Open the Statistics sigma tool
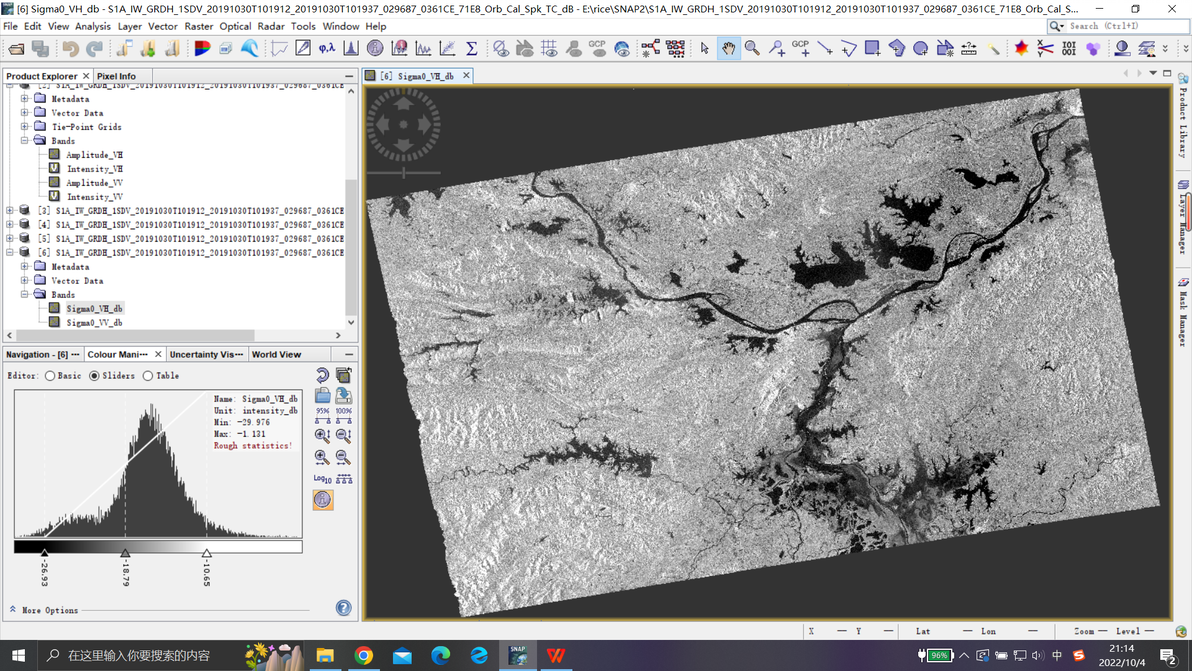Screen dimensions: 1192x671 [471, 48]
